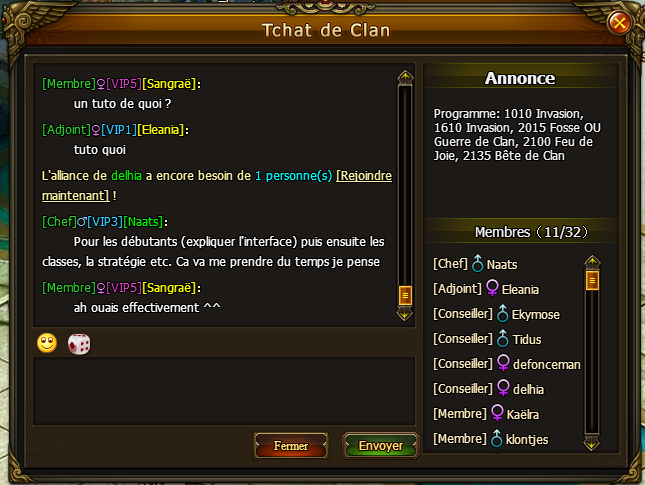
Task: Click the male icon beside Ekymose
Action: pos(502,313)
